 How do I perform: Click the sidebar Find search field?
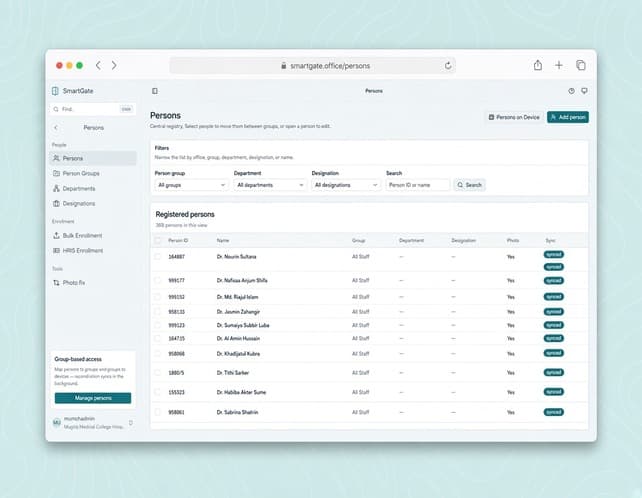pyautogui.click(x=93, y=109)
